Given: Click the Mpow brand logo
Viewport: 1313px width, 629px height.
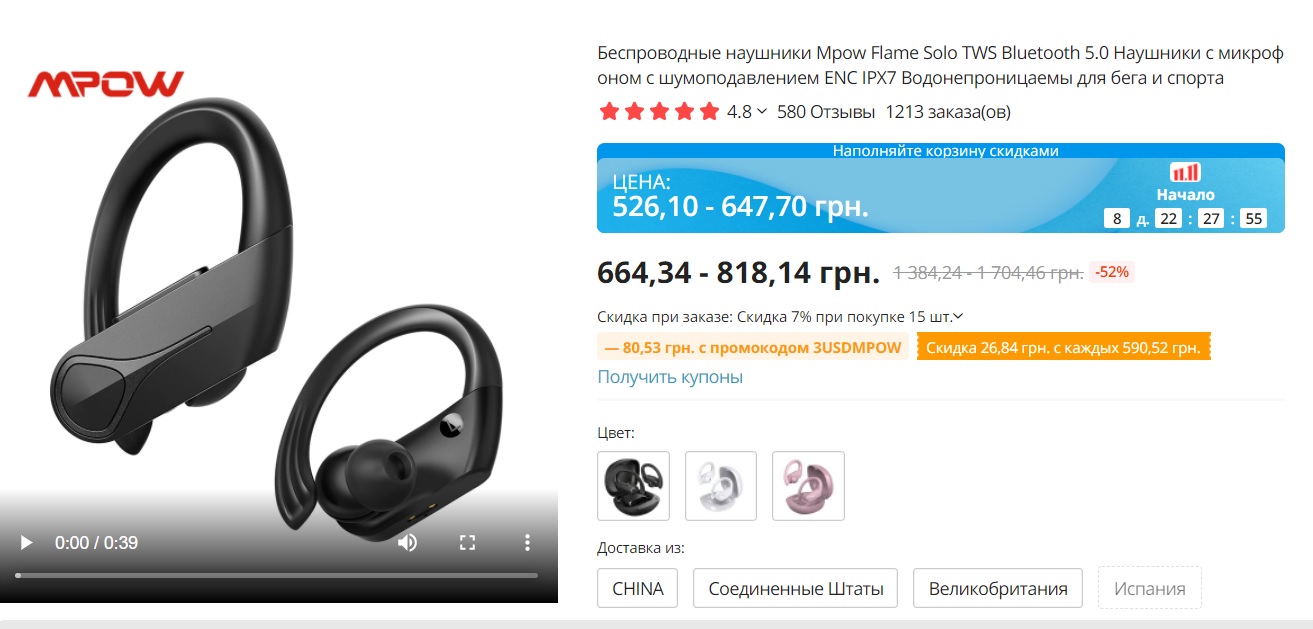Looking at the screenshot, I should point(106,84).
